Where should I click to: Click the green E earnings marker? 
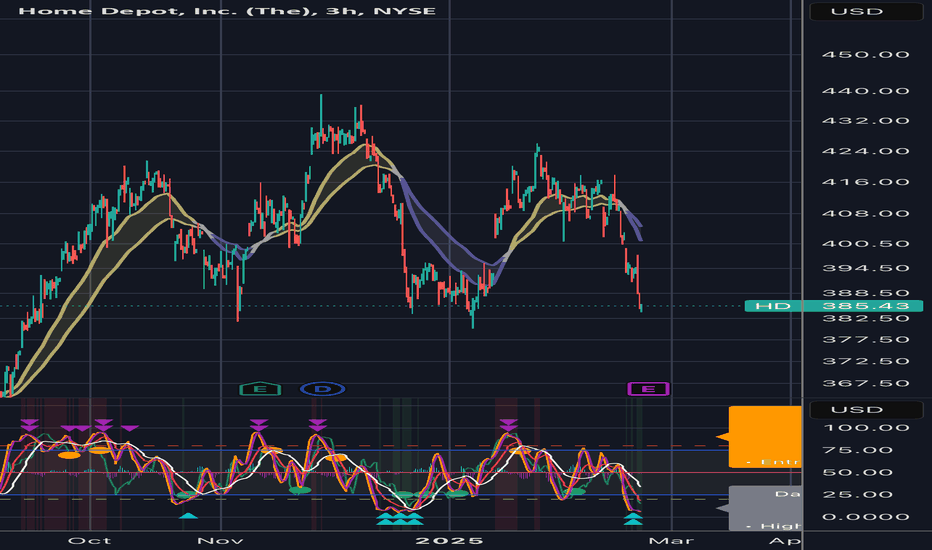click(260, 389)
